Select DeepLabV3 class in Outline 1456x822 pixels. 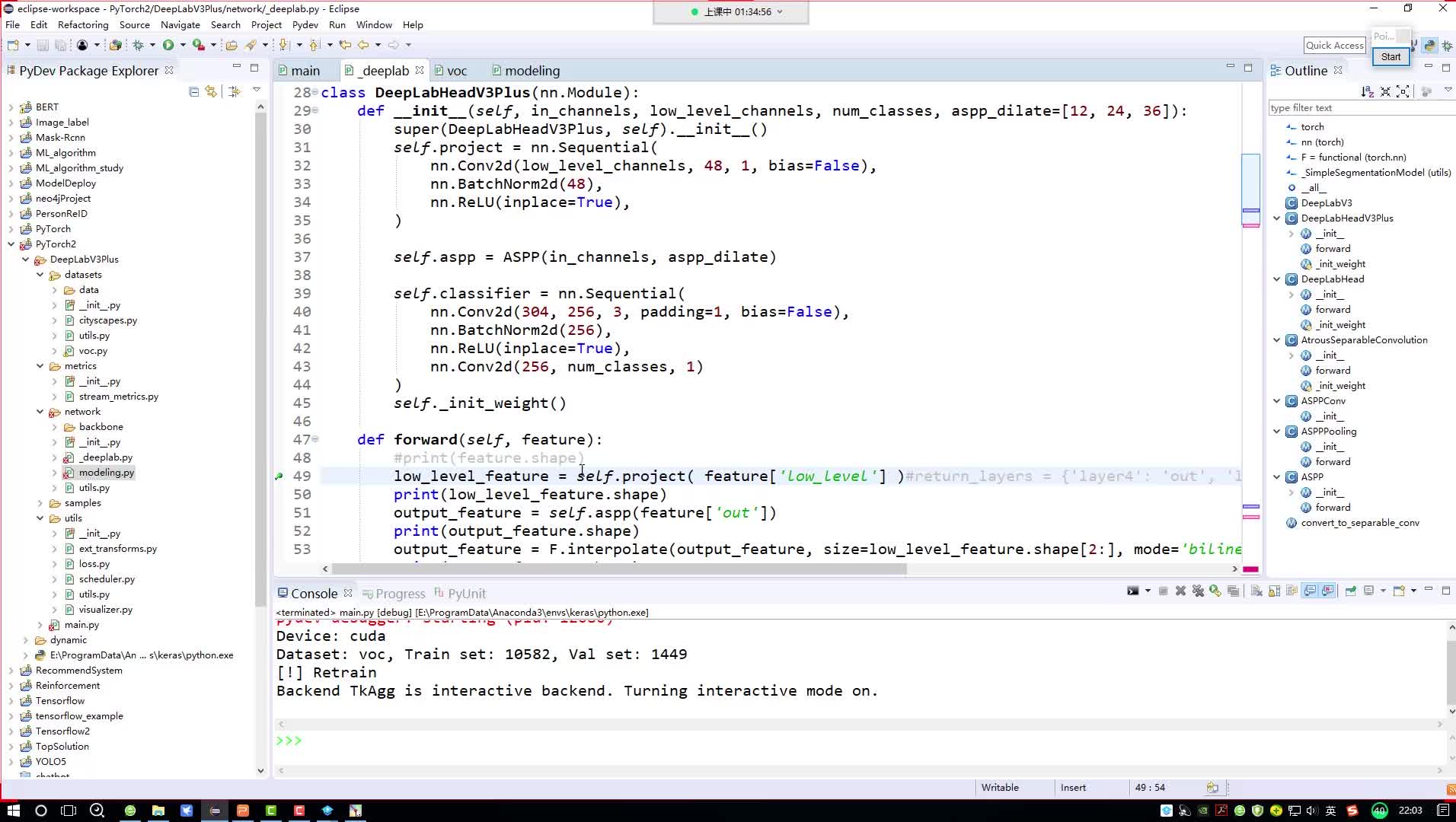1326,203
